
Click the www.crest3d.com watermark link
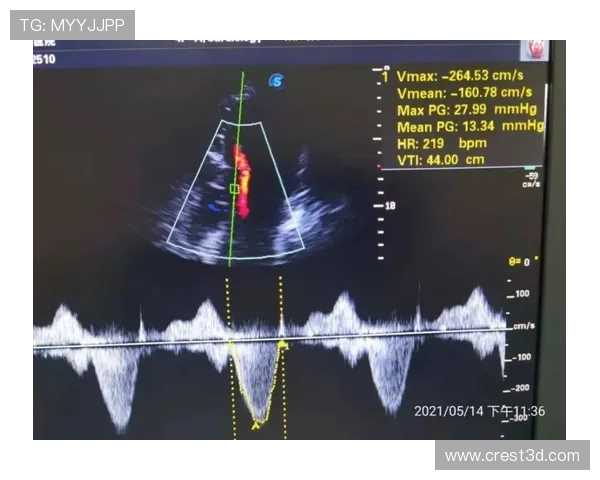(x=511, y=456)
